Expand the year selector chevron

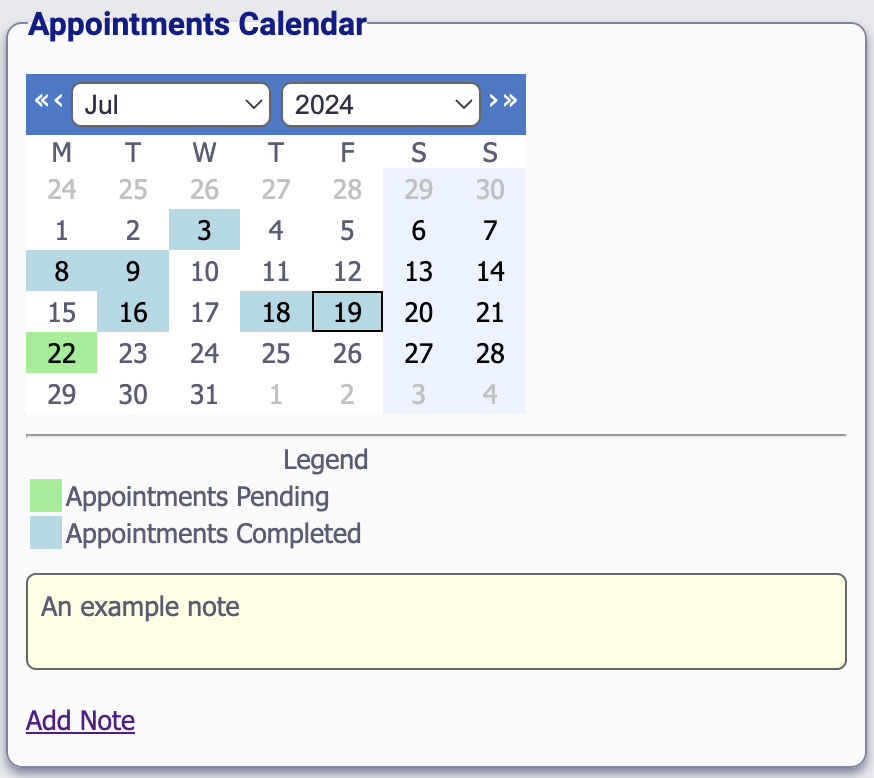(461, 104)
